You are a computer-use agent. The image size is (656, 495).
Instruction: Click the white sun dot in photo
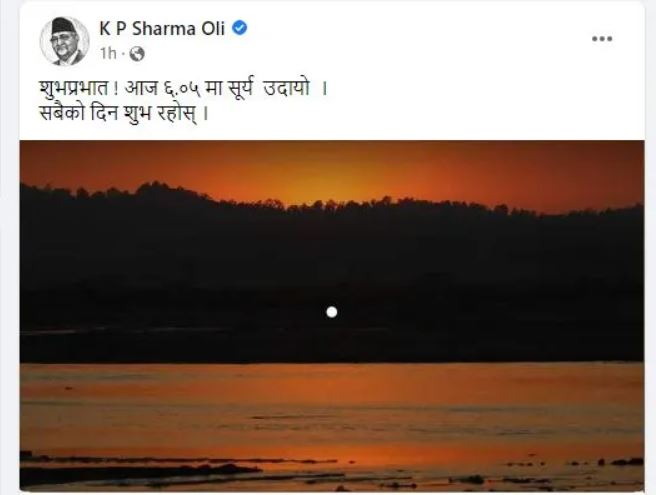pyautogui.click(x=332, y=312)
